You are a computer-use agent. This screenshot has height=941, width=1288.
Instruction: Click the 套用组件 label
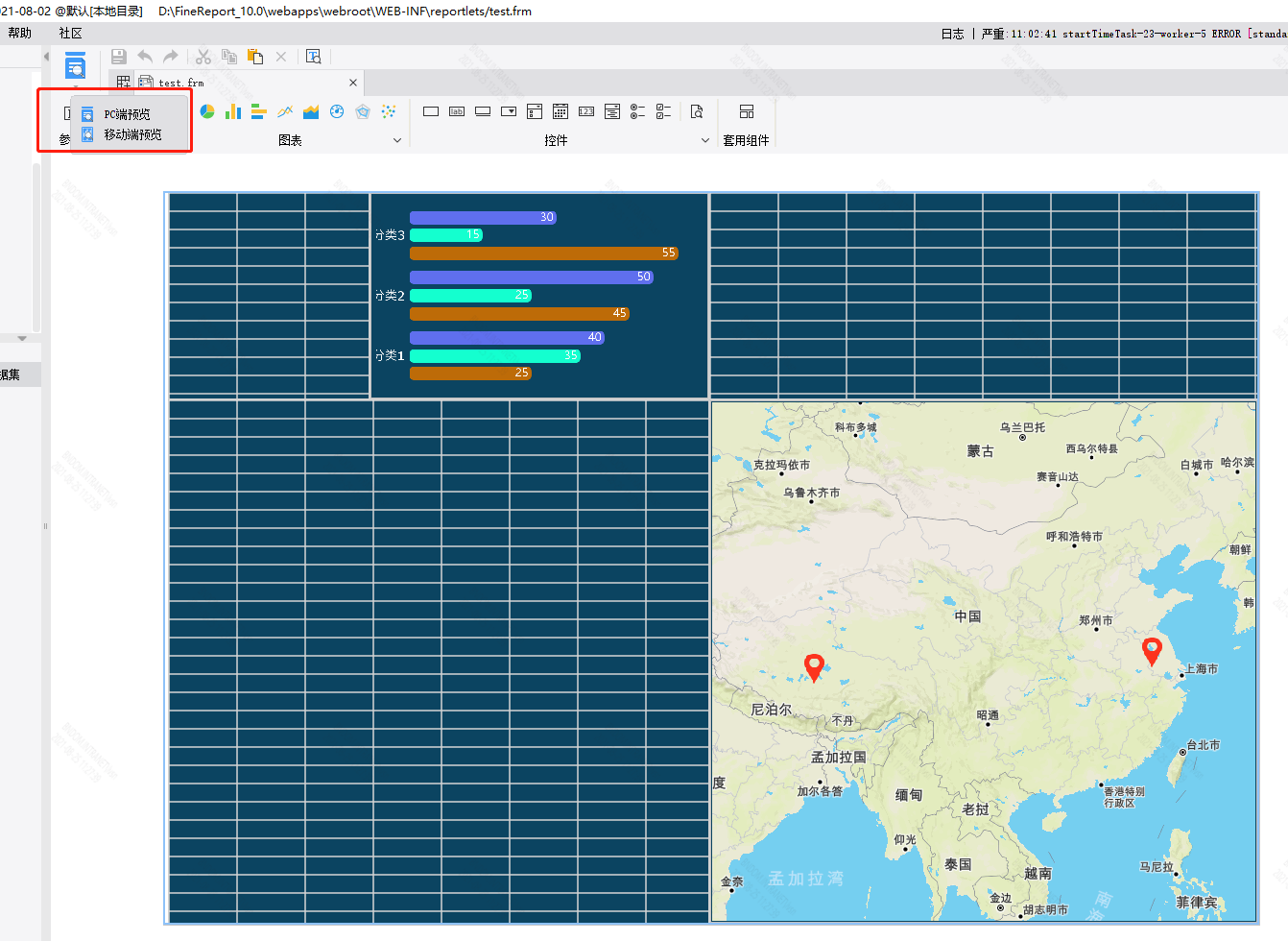(x=746, y=140)
